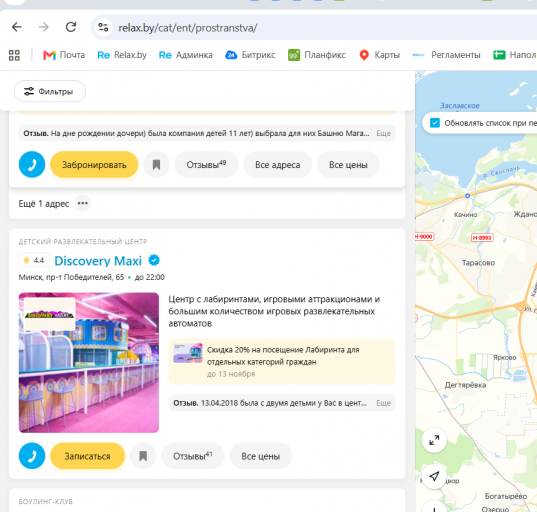Click the map marker near Качино
Image resolution: width=537 pixels, height=512 pixels.
(x=467, y=196)
